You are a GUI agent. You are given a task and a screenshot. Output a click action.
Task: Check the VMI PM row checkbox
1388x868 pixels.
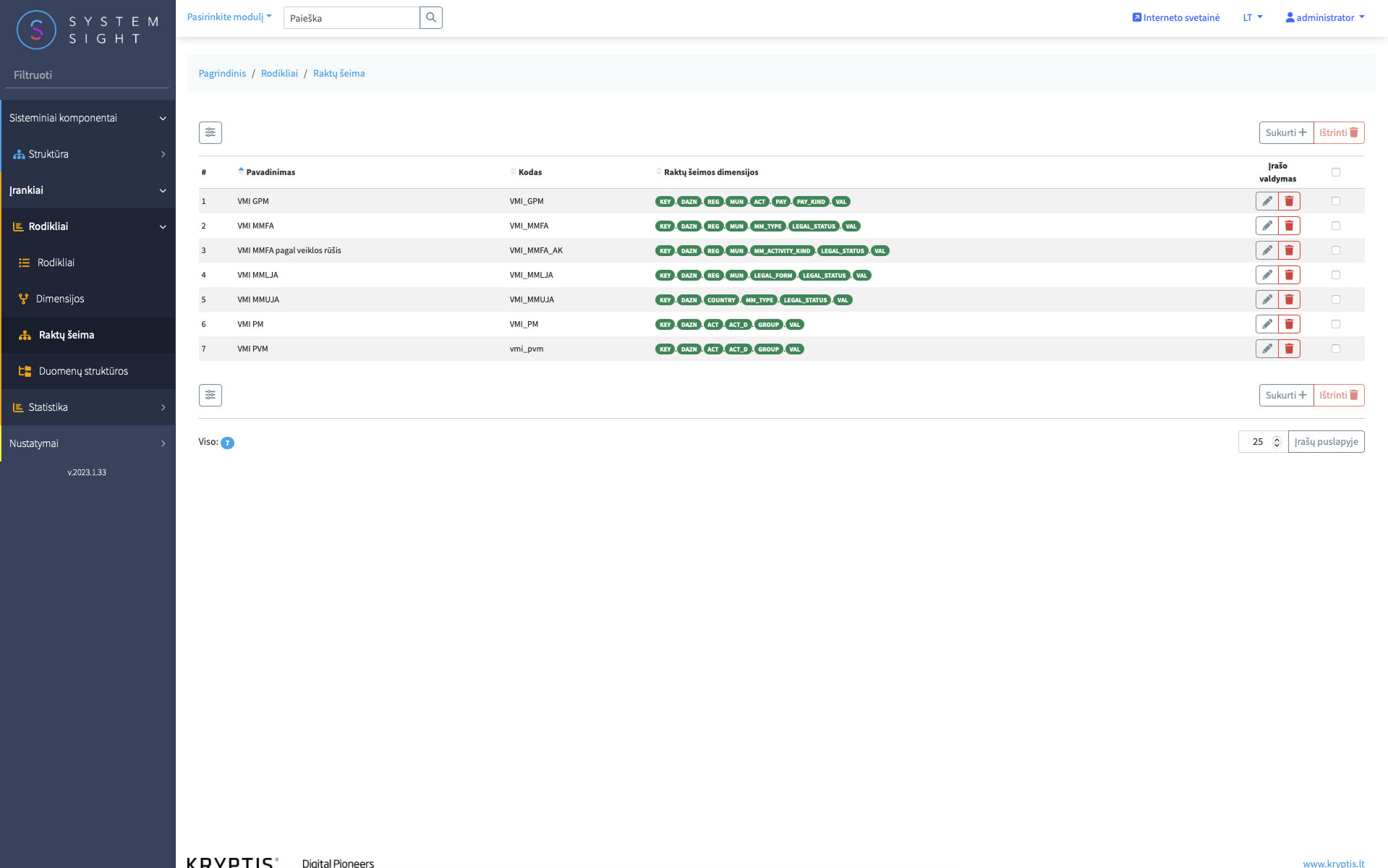click(1336, 324)
